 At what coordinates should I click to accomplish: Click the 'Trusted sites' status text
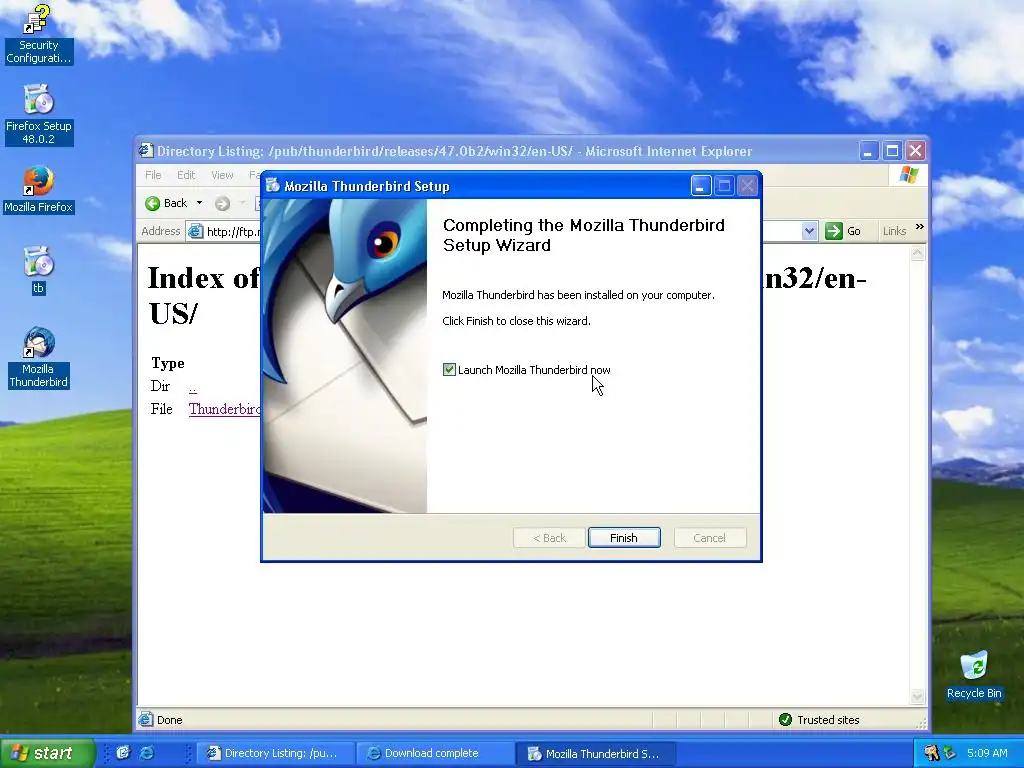828,720
